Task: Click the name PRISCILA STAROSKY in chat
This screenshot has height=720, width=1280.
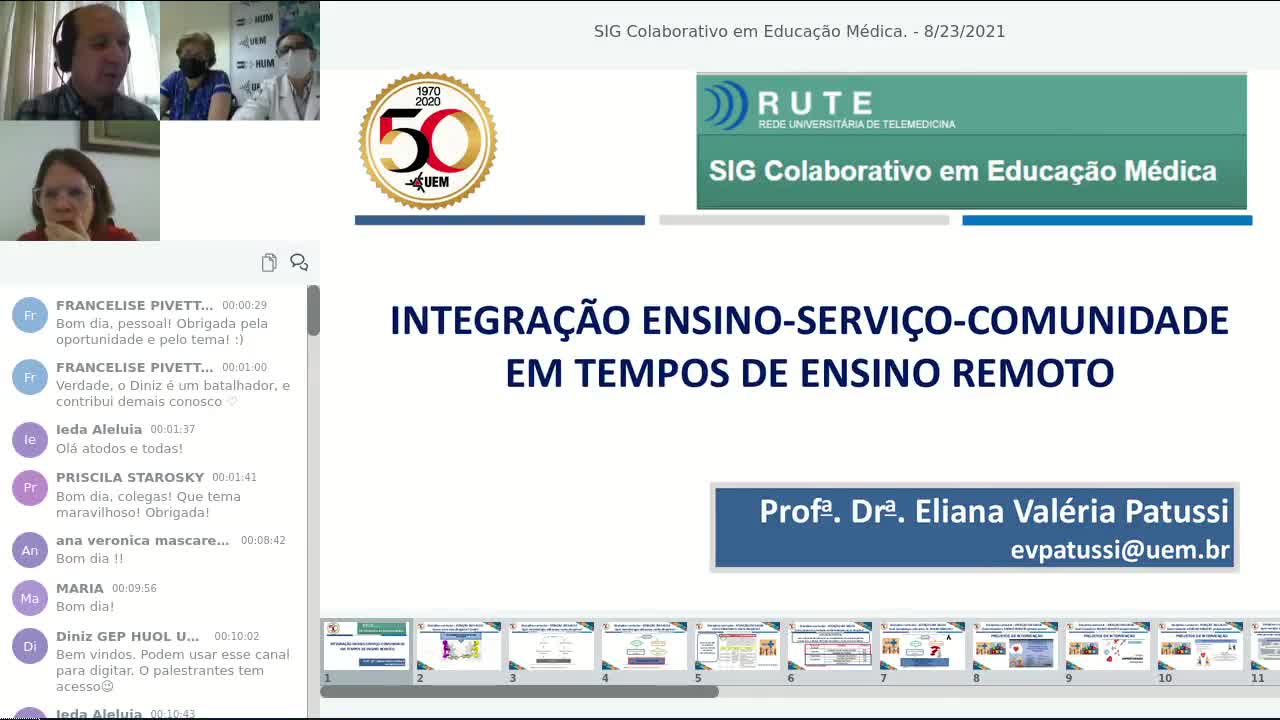Action: pos(130,478)
